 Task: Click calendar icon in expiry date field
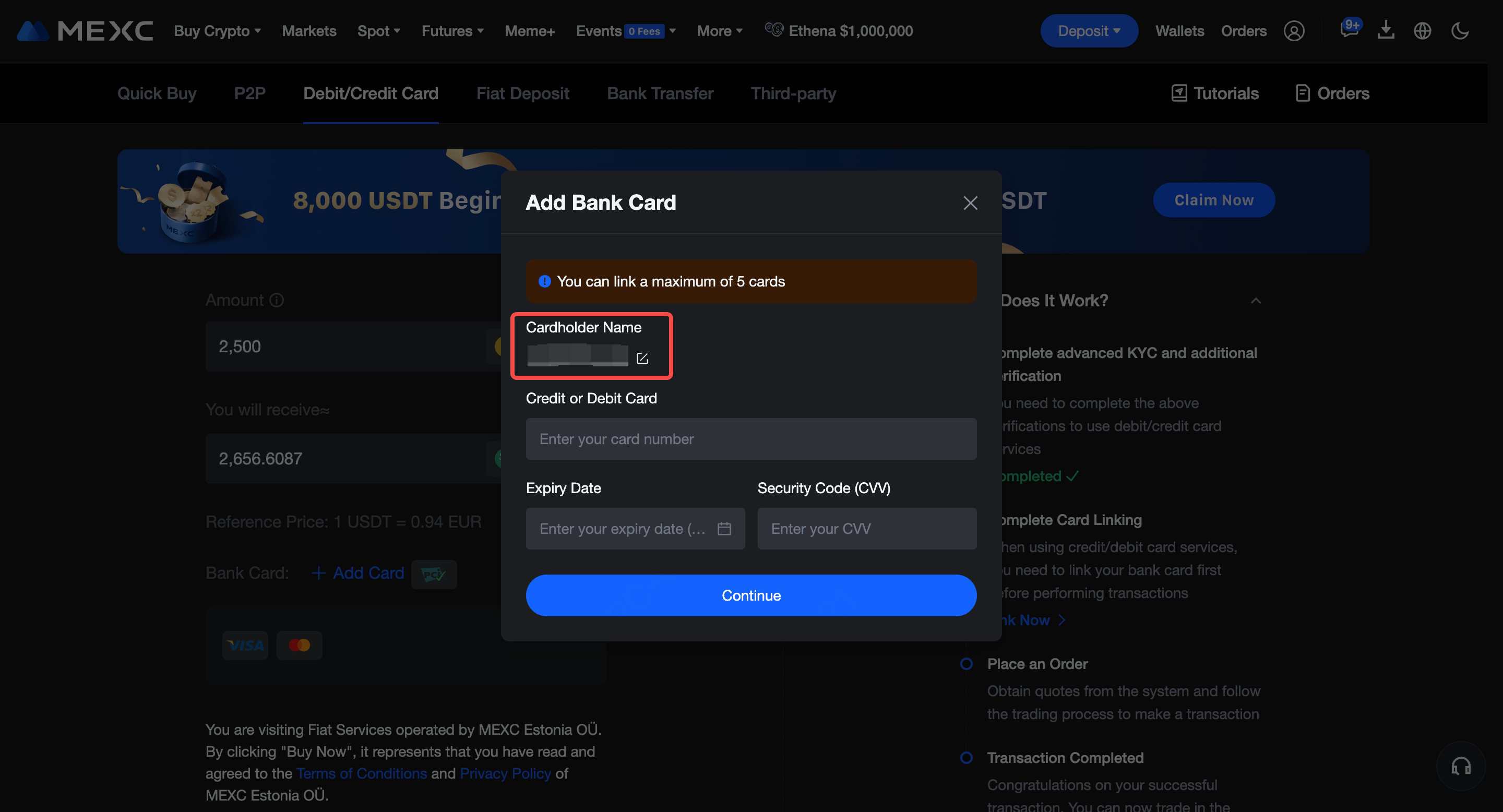click(724, 529)
